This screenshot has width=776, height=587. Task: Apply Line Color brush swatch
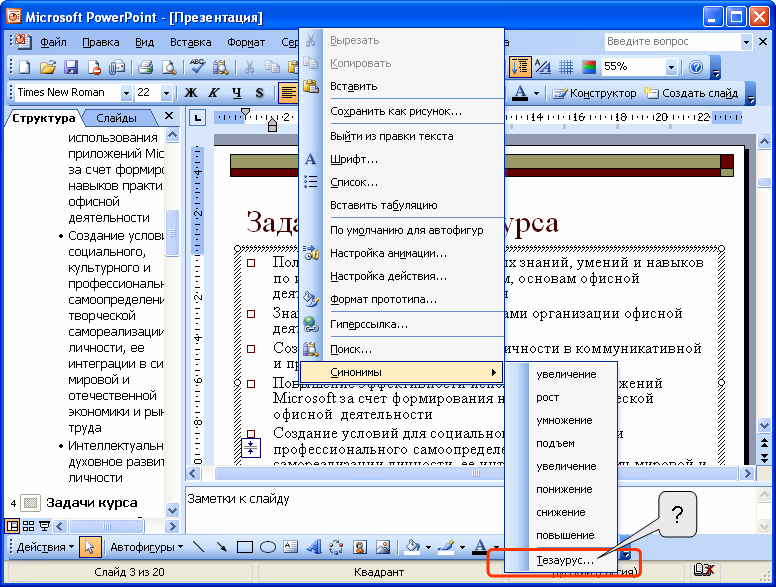tap(447, 547)
